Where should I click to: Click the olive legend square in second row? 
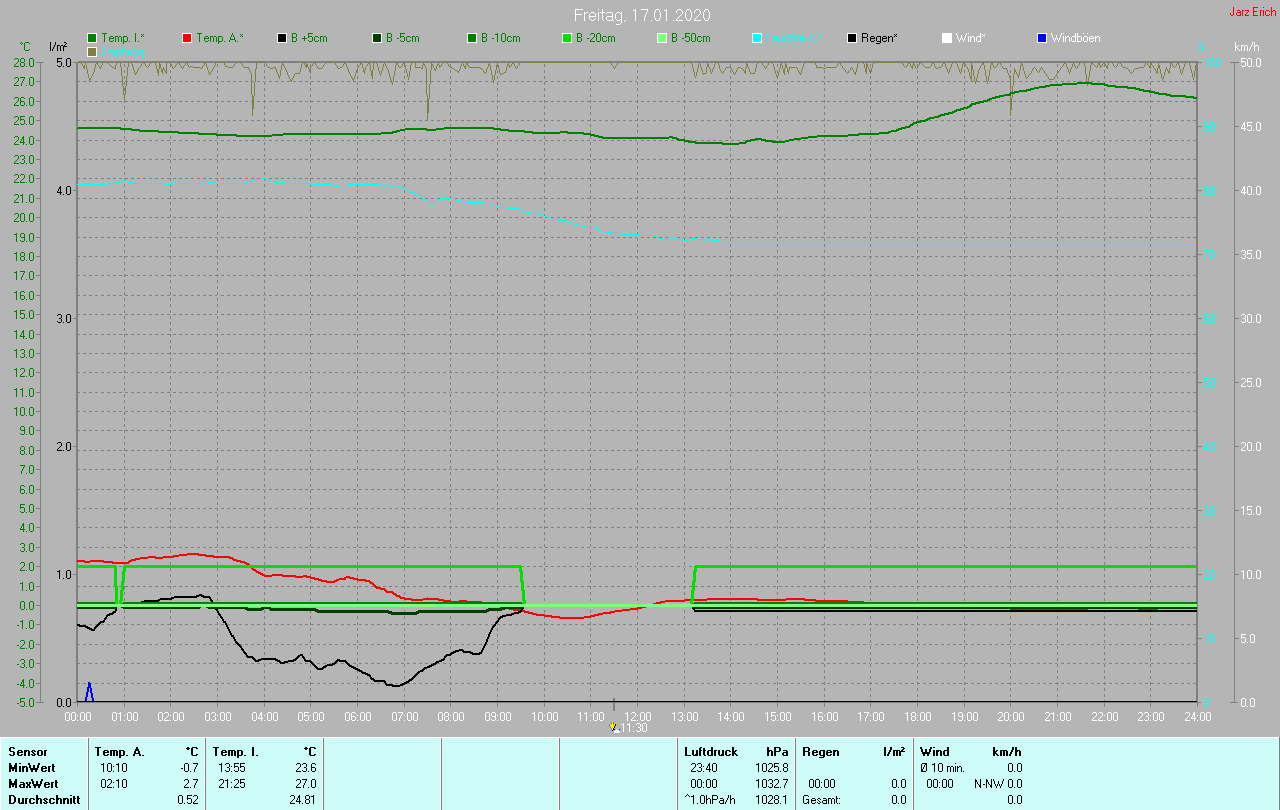pyautogui.click(x=92, y=51)
